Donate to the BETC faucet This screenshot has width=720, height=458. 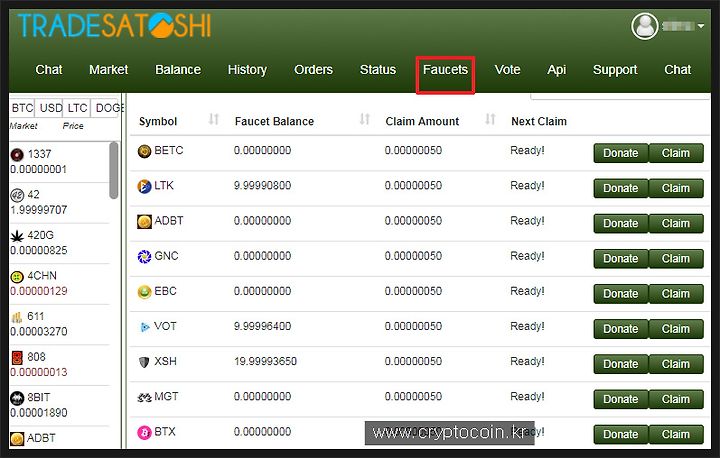620,153
